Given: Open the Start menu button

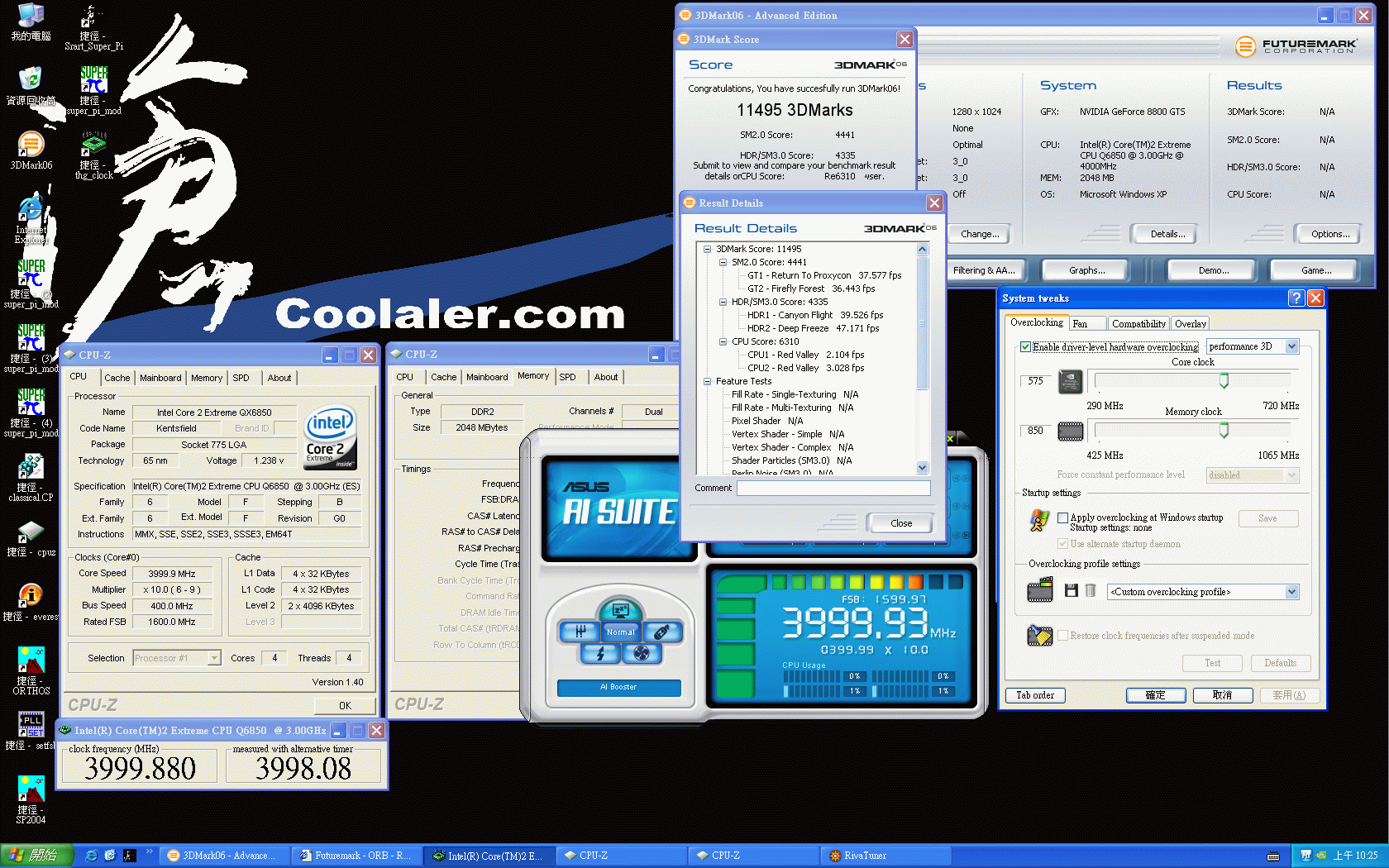Looking at the screenshot, I should click(x=37, y=856).
